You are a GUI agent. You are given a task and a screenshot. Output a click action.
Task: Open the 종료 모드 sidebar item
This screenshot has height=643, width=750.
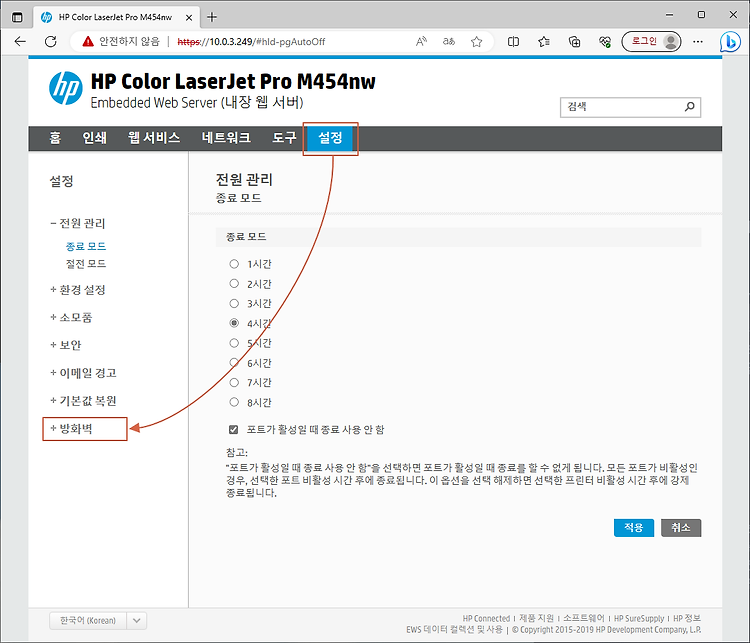(x=86, y=246)
